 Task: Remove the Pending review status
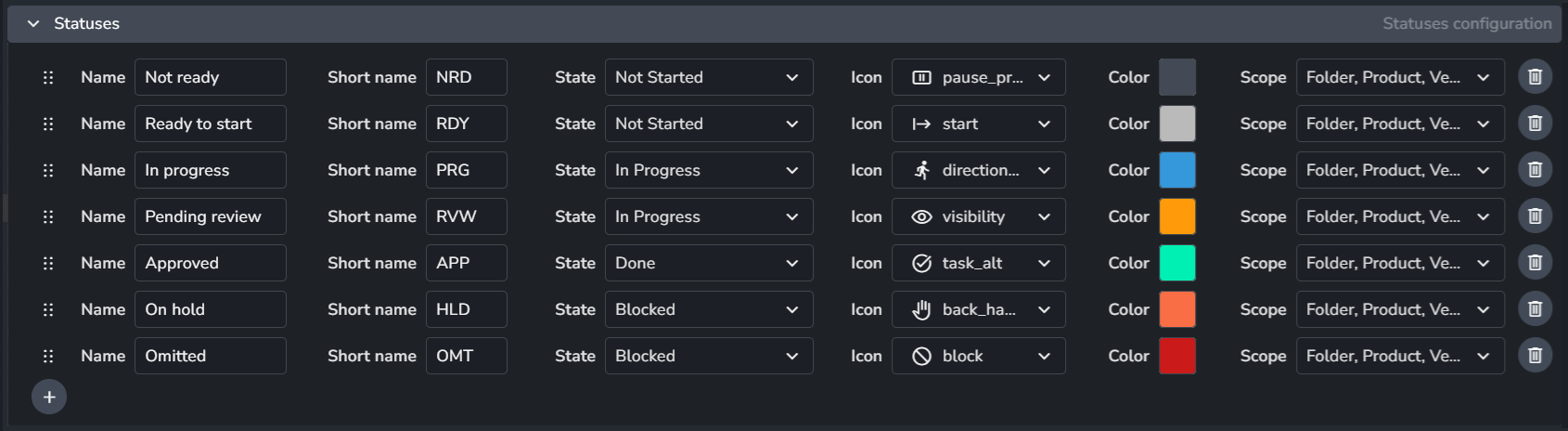tap(1535, 216)
